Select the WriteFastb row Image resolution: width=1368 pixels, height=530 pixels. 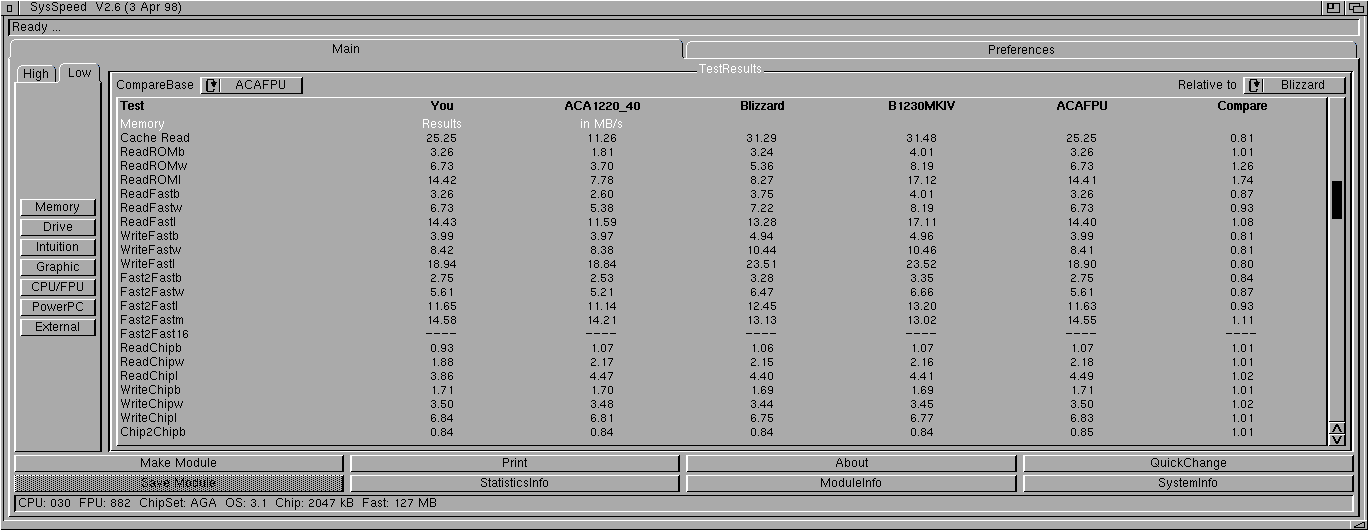[722, 236]
